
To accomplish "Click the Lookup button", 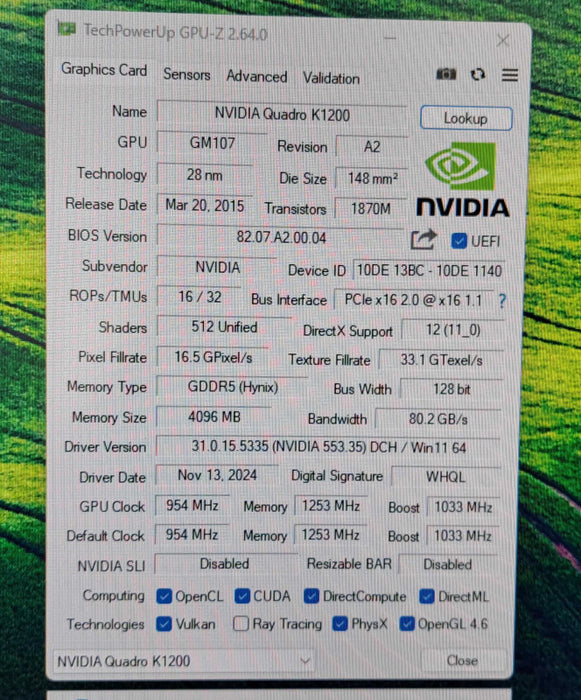I will [466, 118].
